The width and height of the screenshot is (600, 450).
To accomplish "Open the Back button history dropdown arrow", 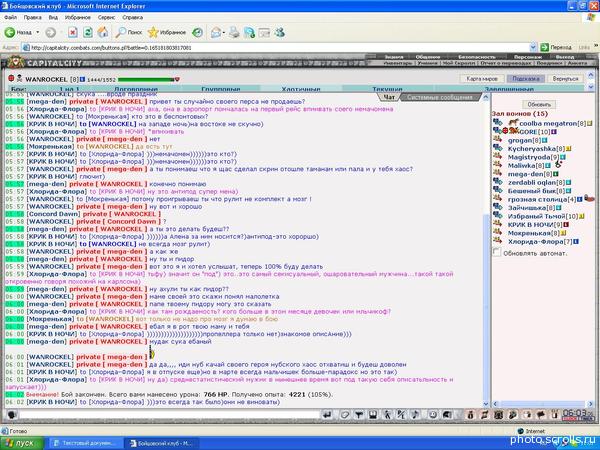I will point(38,33).
